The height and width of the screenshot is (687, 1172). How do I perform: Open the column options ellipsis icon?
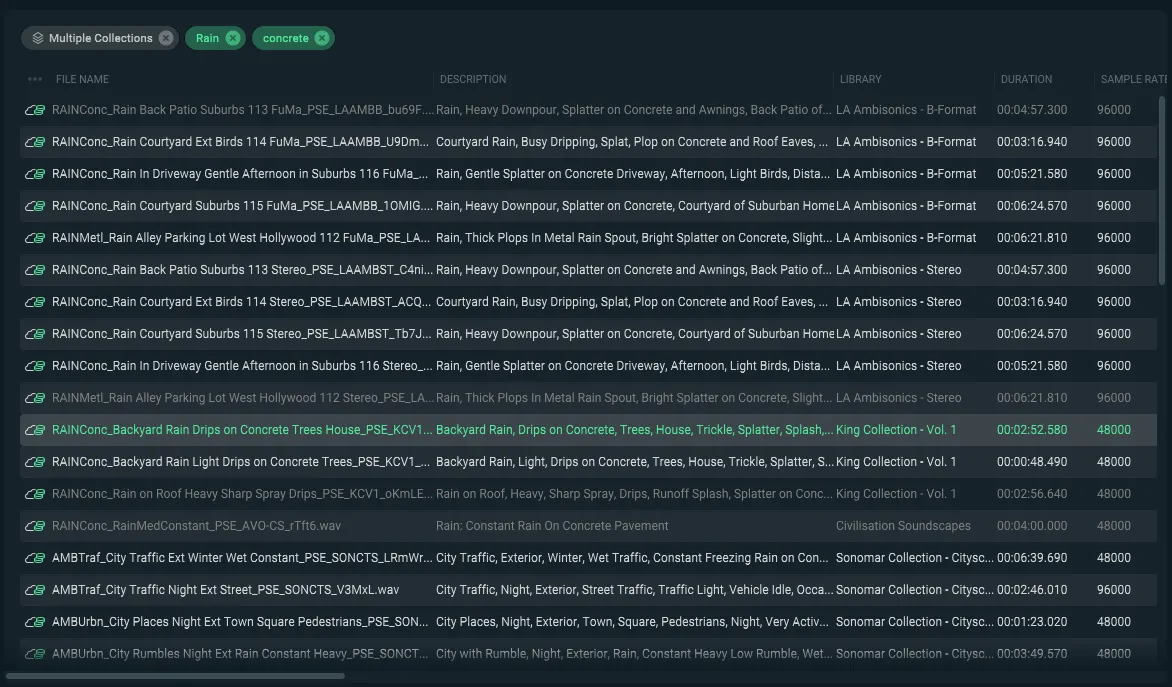click(x=34, y=79)
